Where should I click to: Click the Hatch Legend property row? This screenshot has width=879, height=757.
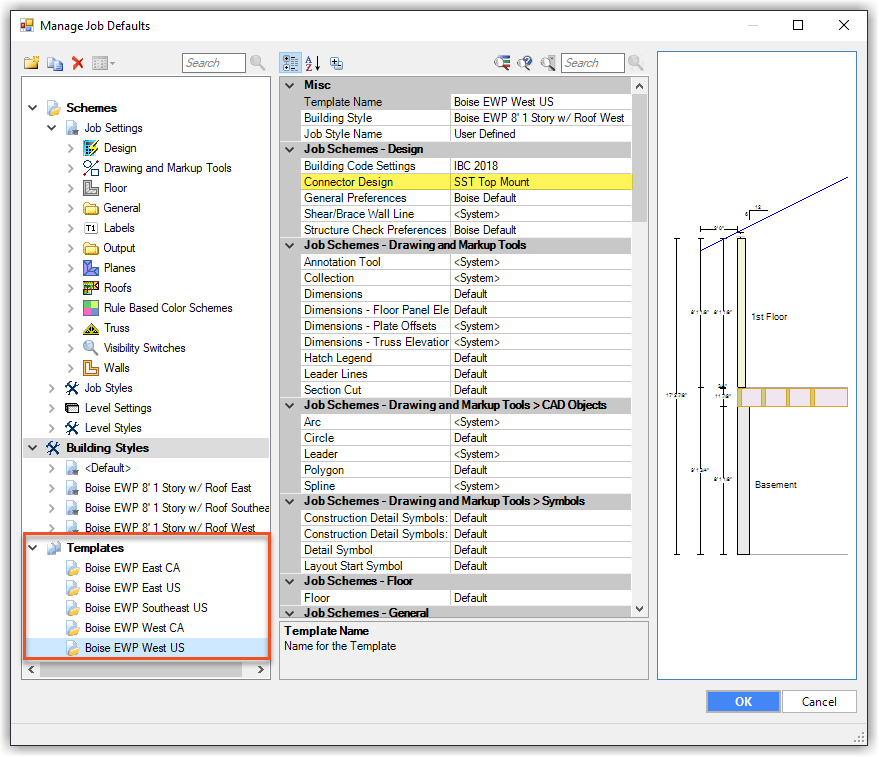coord(466,358)
